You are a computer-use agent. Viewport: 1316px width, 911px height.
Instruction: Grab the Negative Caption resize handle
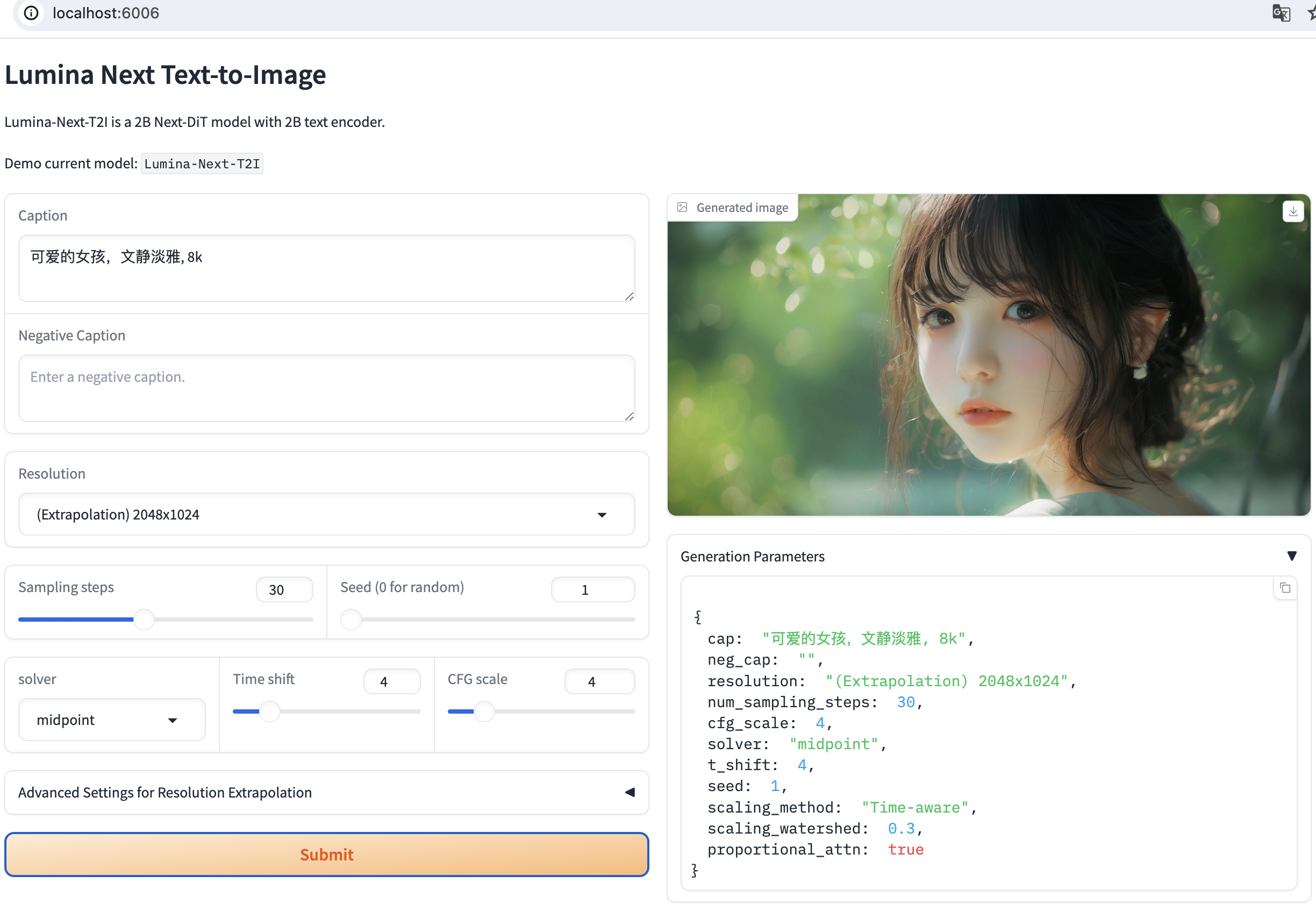coord(628,416)
